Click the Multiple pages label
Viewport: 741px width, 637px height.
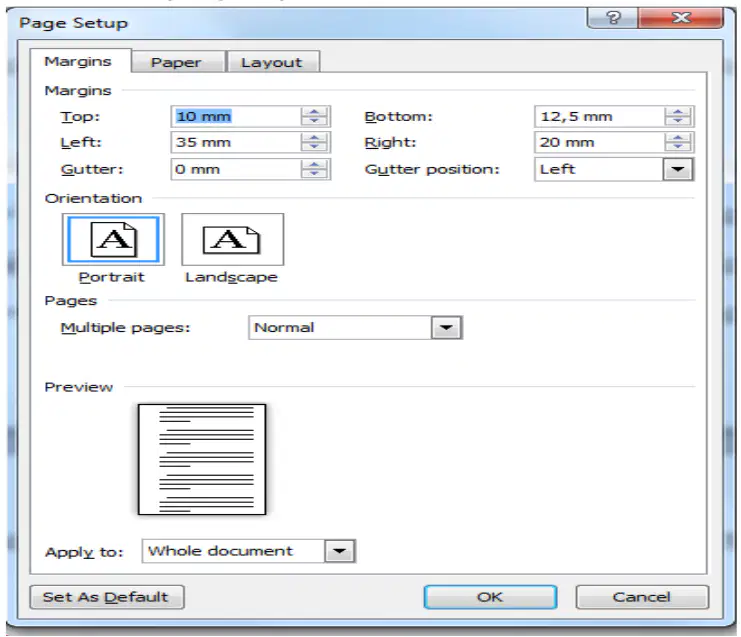coord(125,327)
